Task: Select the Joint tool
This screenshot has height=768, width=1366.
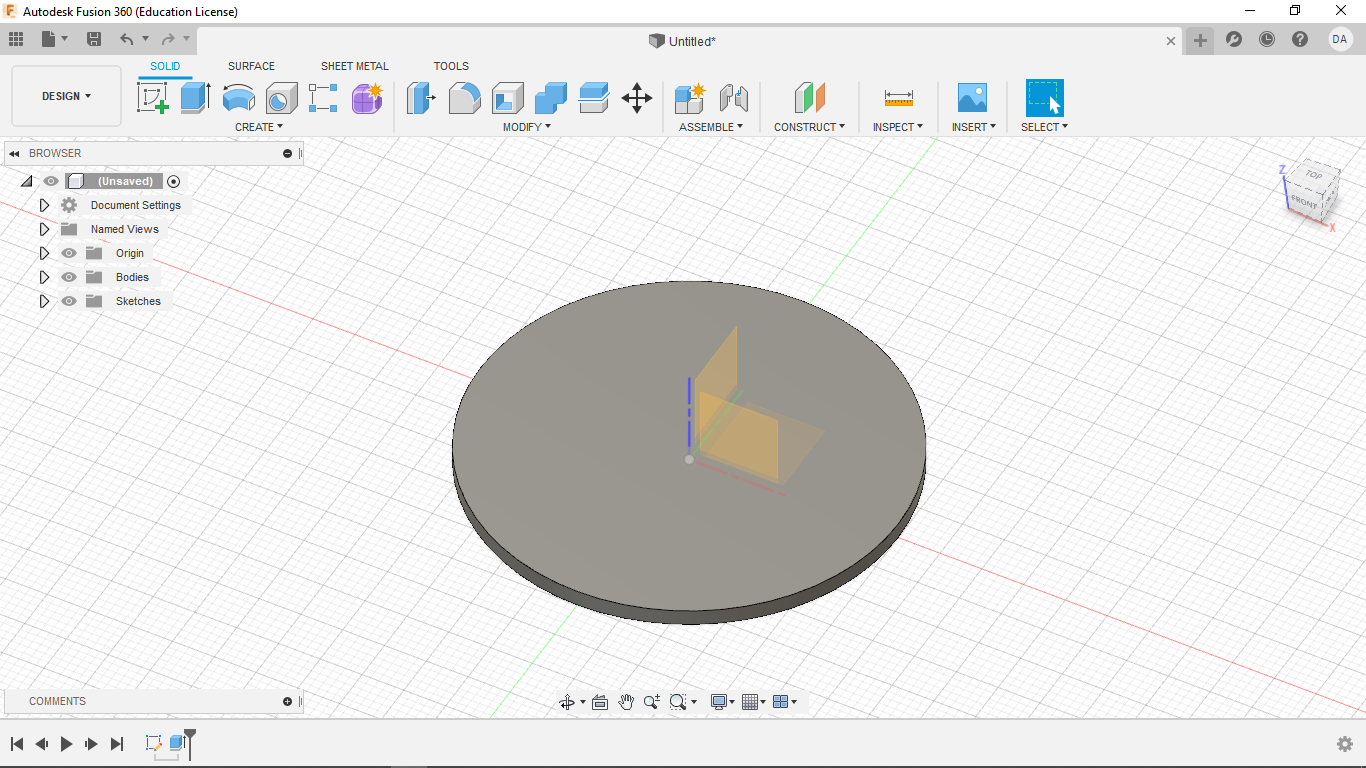Action: (x=734, y=98)
